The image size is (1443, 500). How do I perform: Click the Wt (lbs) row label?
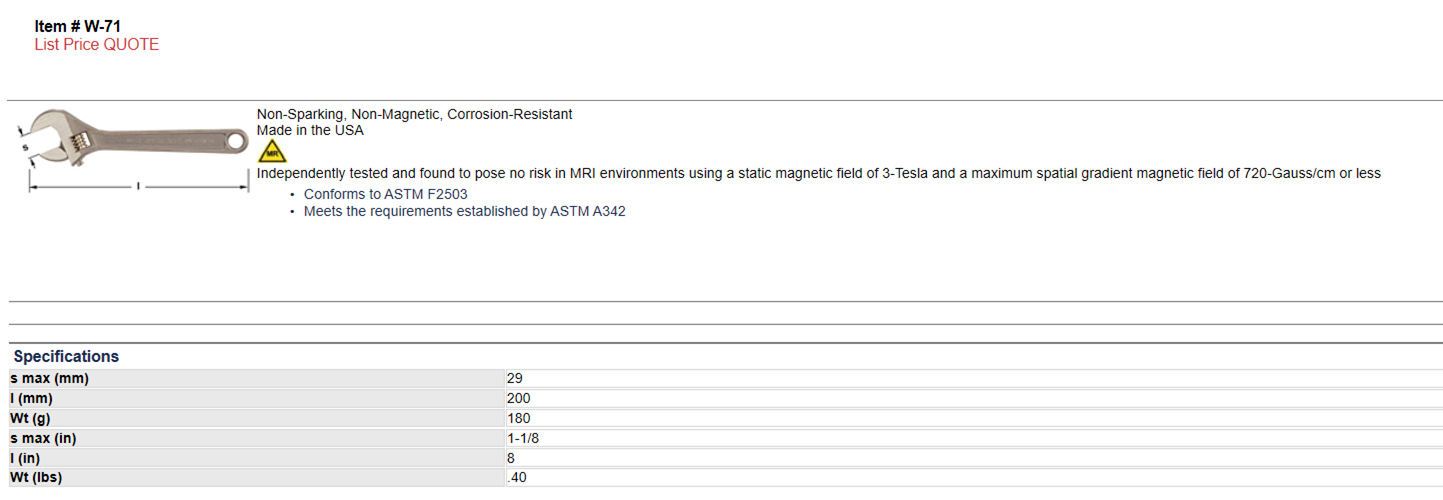click(x=36, y=478)
